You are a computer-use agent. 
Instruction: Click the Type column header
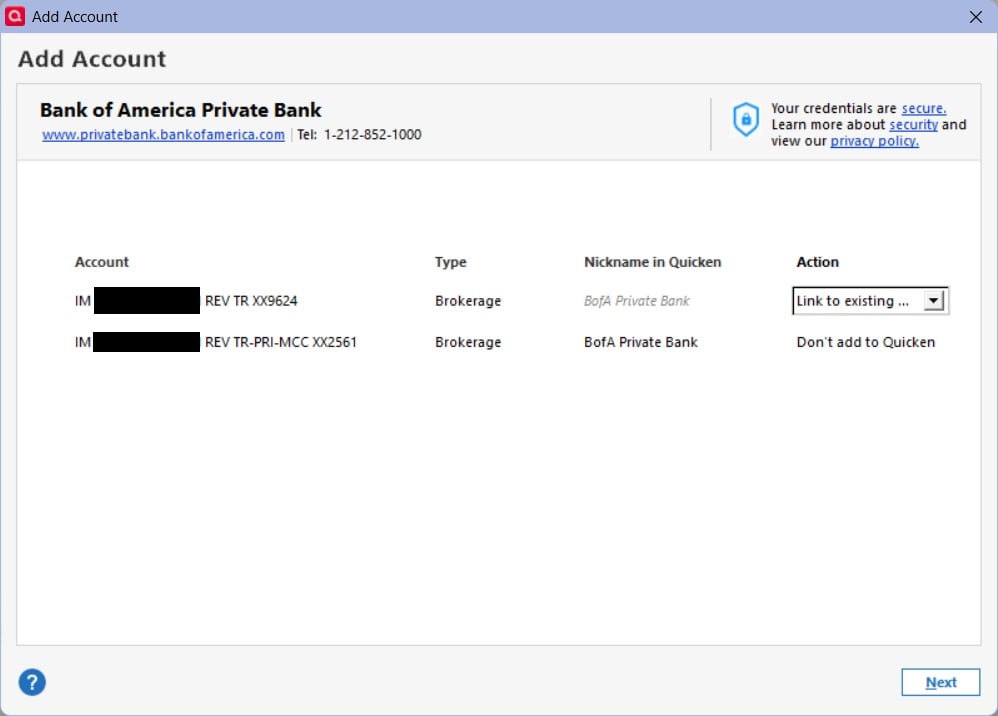451,262
